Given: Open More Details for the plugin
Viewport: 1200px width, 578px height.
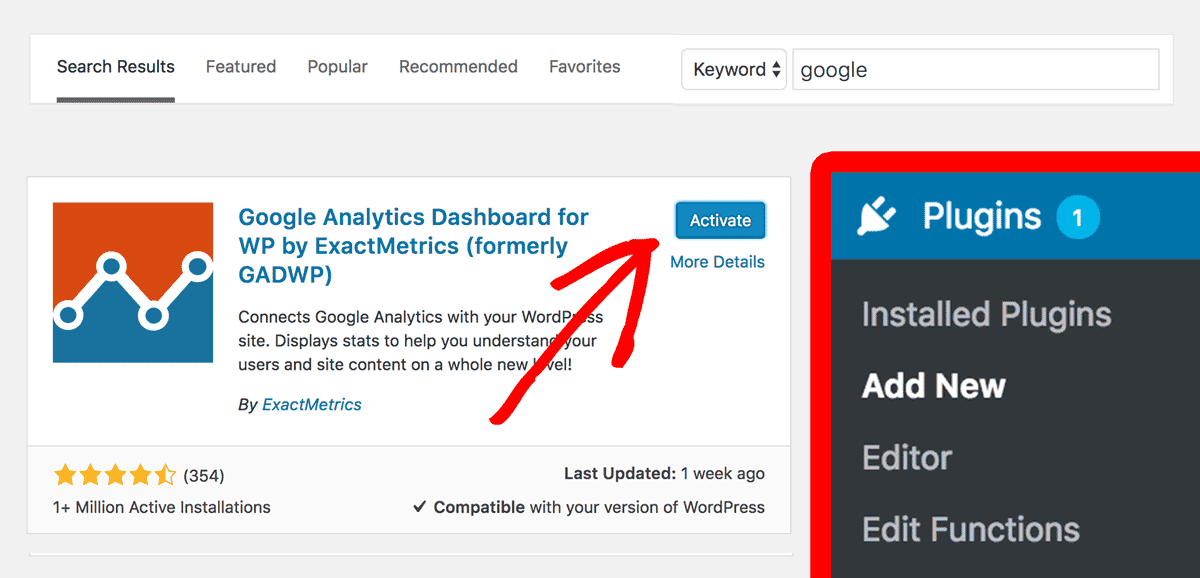Looking at the screenshot, I should [x=717, y=262].
